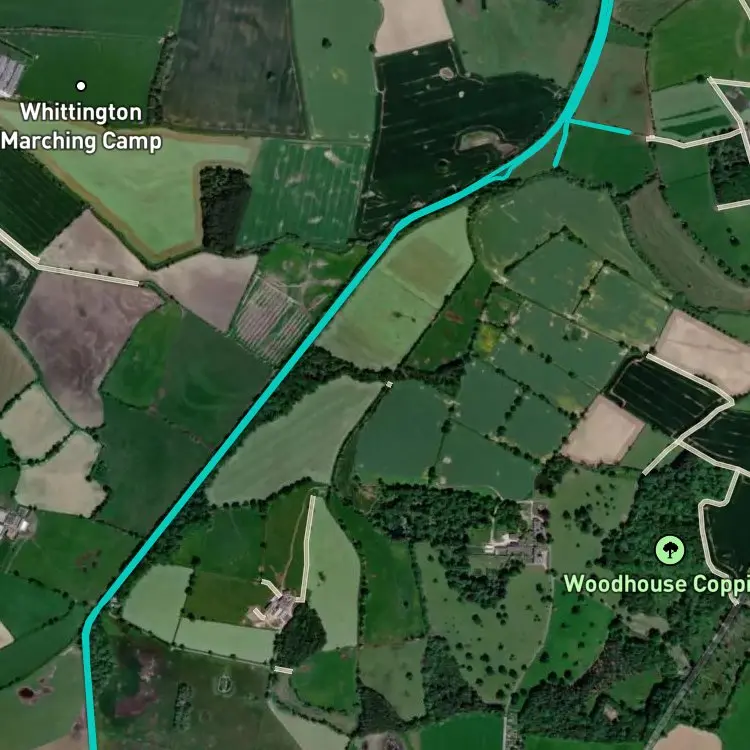Select the grey railway line in the bottom-right corner

pos(694,677)
